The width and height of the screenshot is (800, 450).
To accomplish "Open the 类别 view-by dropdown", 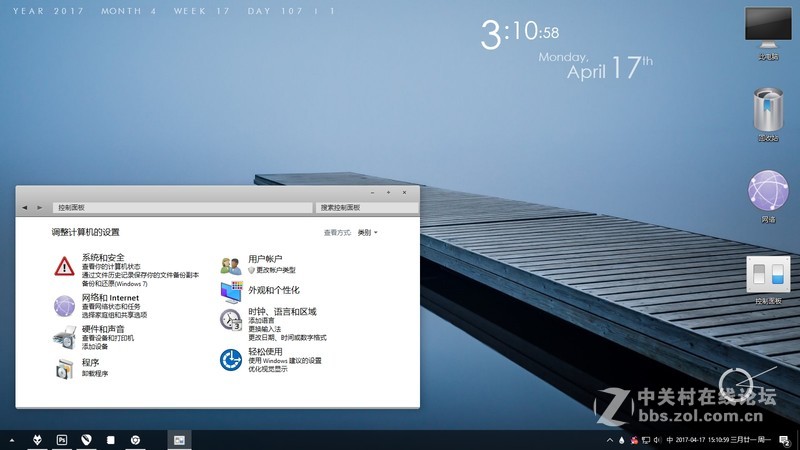I will coord(367,233).
